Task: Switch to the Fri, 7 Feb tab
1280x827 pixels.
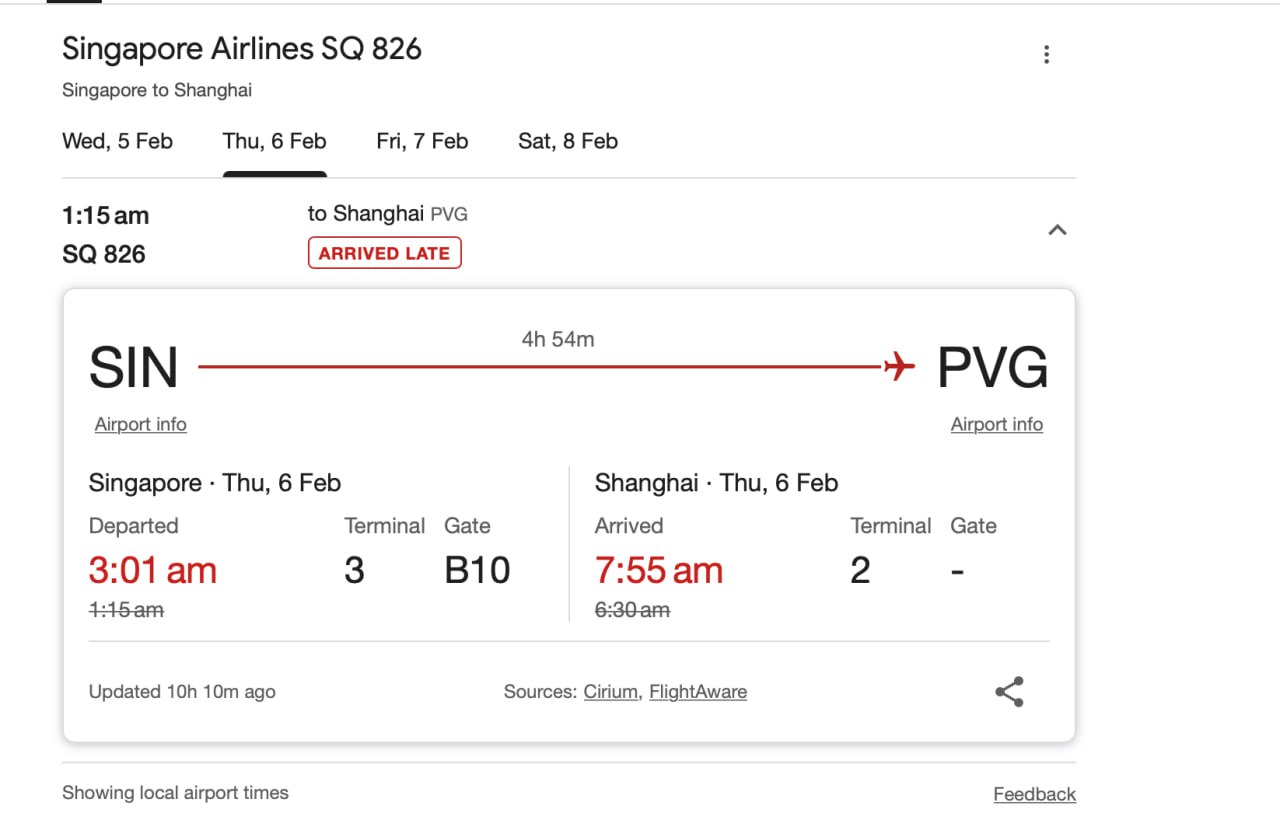Action: coord(422,141)
